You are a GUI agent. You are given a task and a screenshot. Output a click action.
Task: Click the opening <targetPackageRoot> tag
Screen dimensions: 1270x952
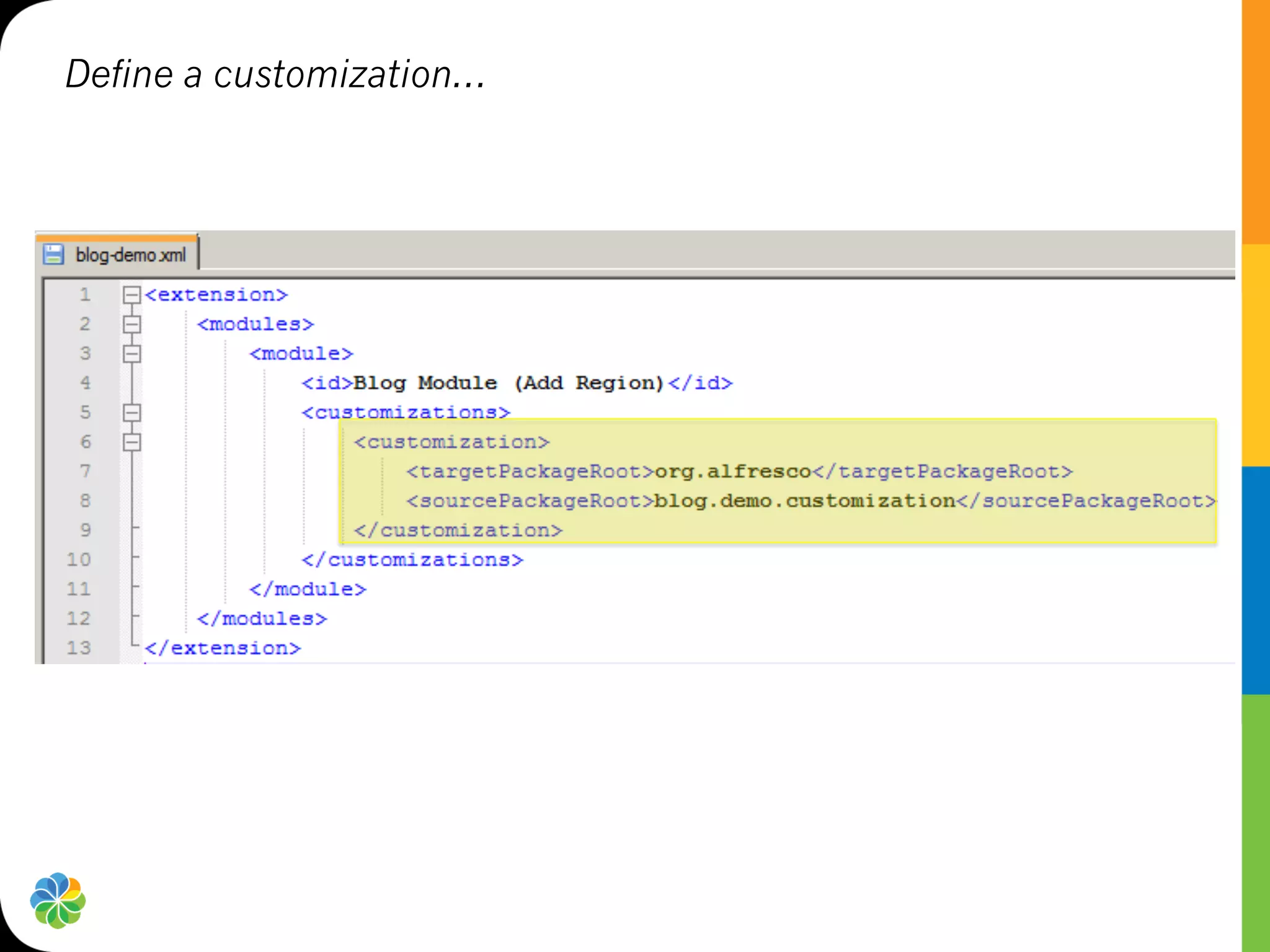(x=530, y=472)
